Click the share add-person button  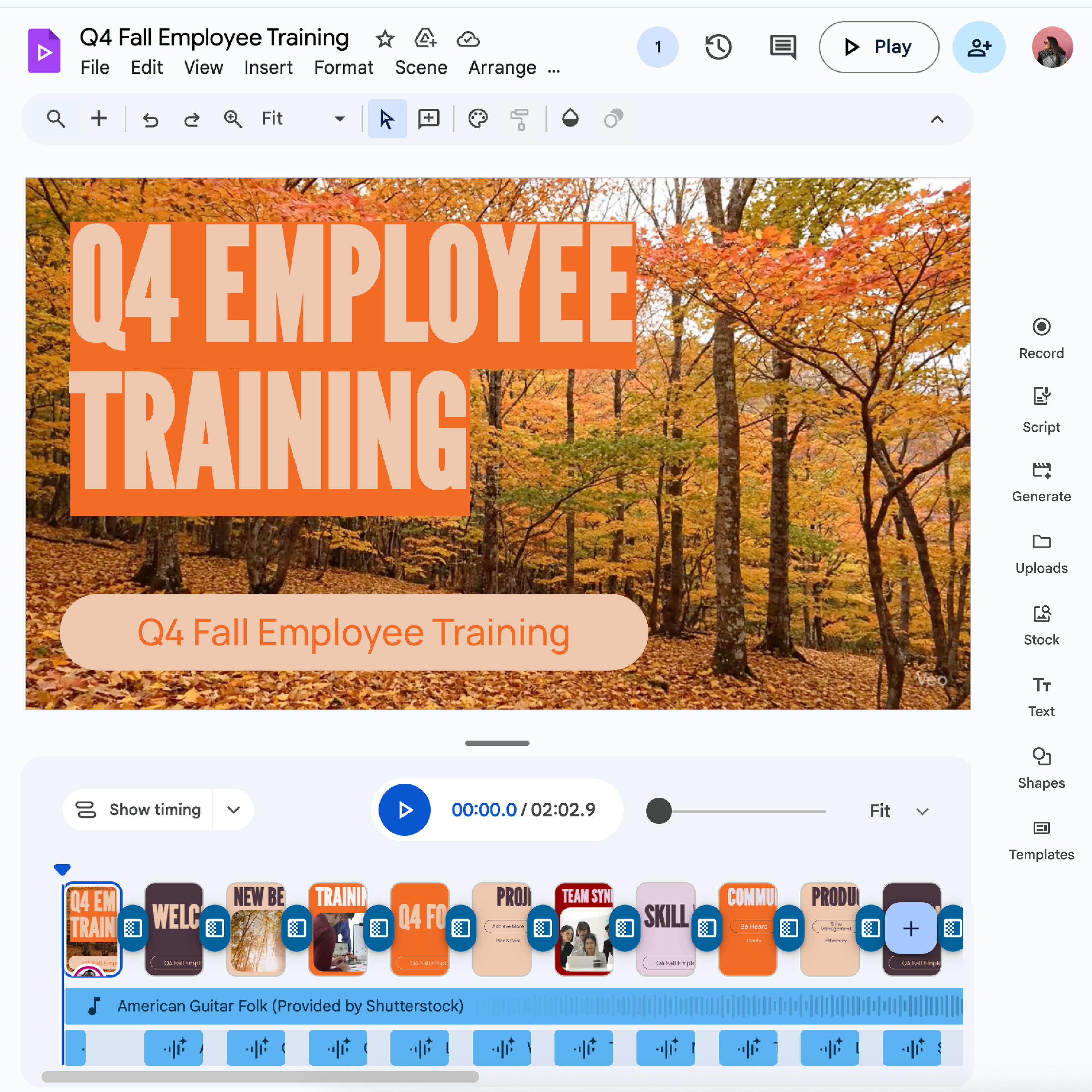tap(978, 47)
